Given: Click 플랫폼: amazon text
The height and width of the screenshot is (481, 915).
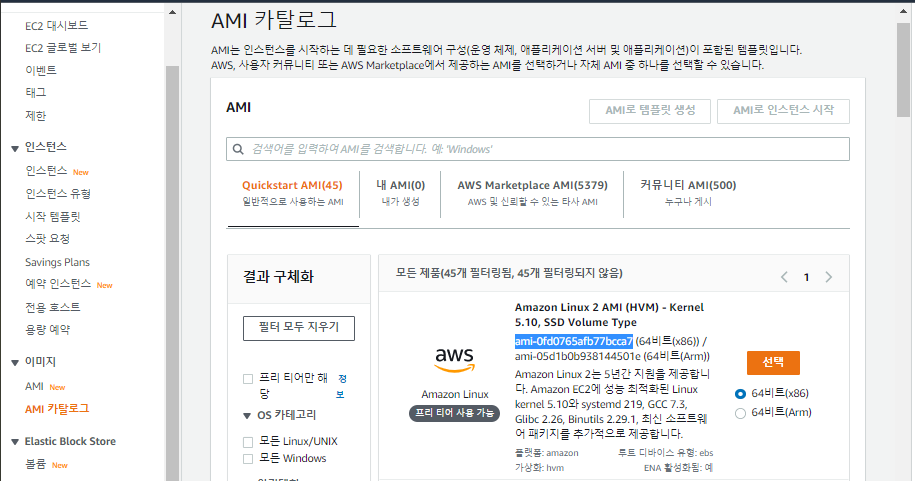Looking at the screenshot, I should [x=547, y=453].
